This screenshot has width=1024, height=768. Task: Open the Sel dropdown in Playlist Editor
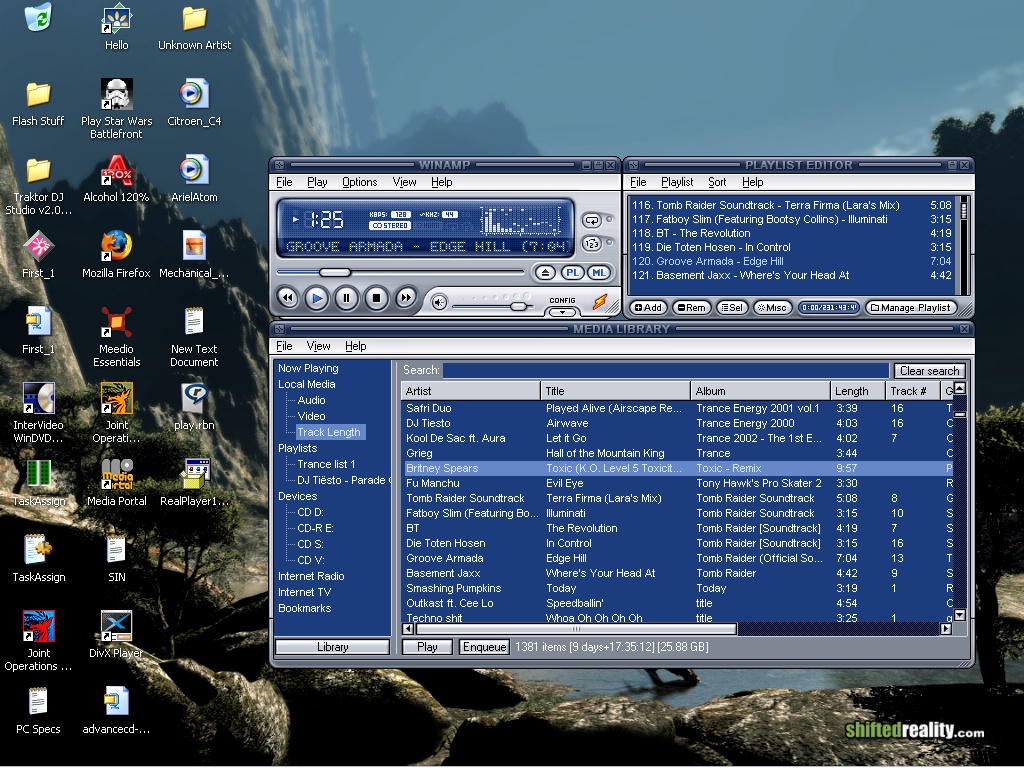pos(732,308)
